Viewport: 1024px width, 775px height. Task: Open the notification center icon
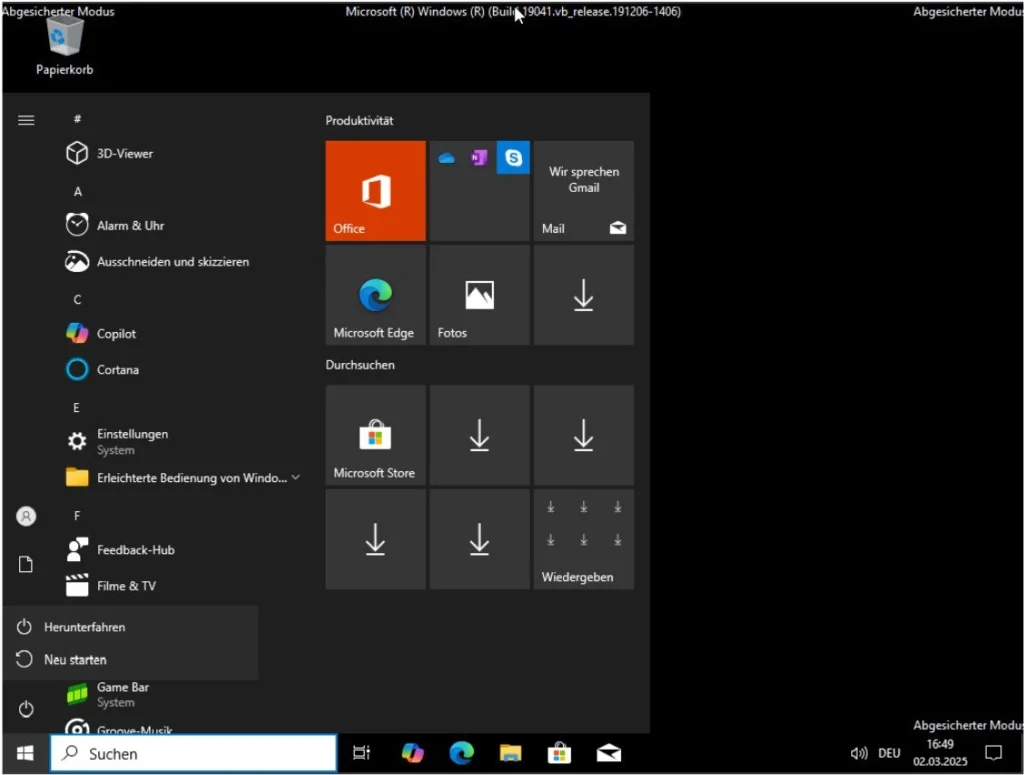tap(993, 753)
